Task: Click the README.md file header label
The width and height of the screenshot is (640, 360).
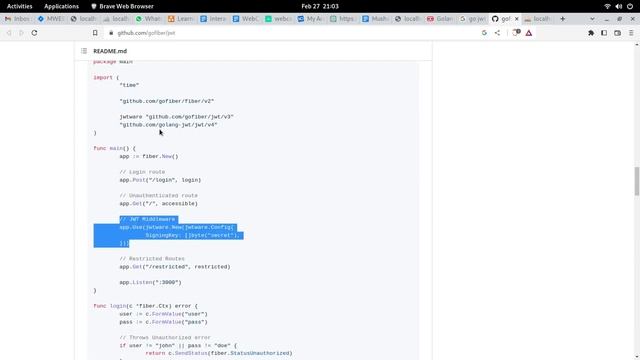Action: coord(110,51)
